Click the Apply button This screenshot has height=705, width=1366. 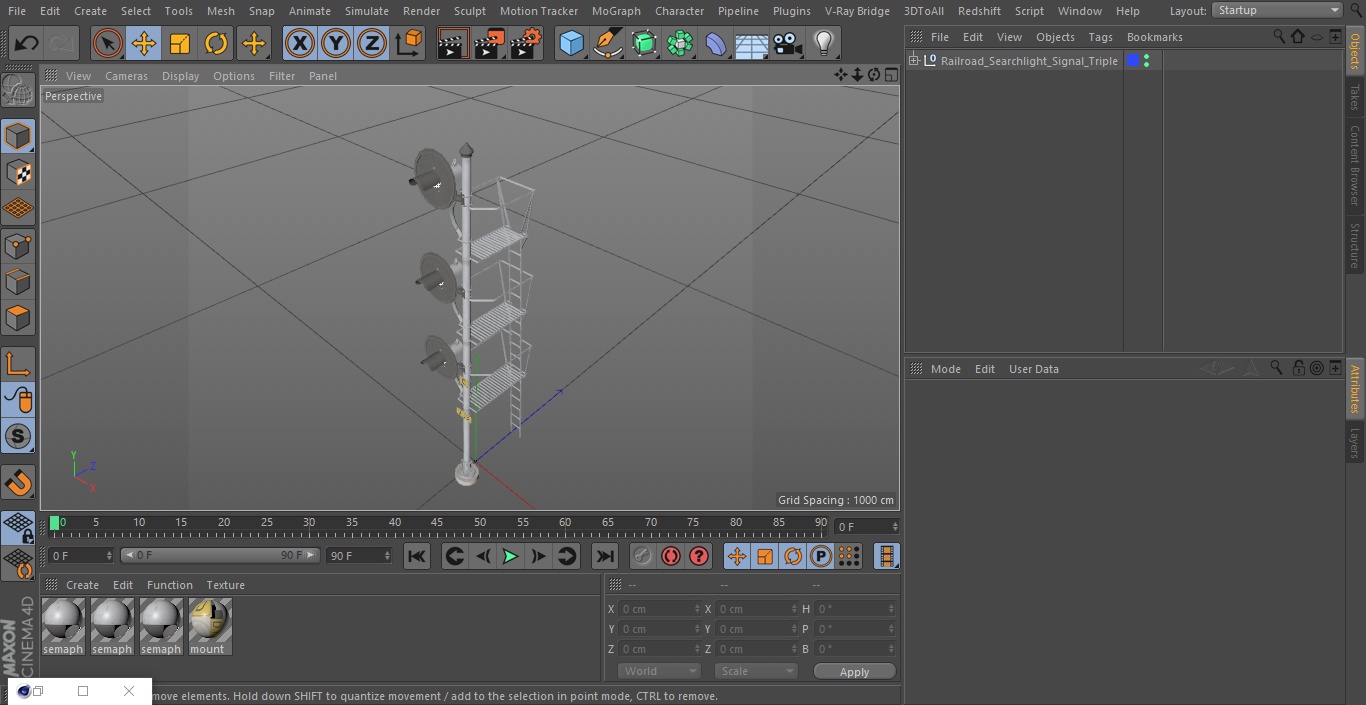854,672
